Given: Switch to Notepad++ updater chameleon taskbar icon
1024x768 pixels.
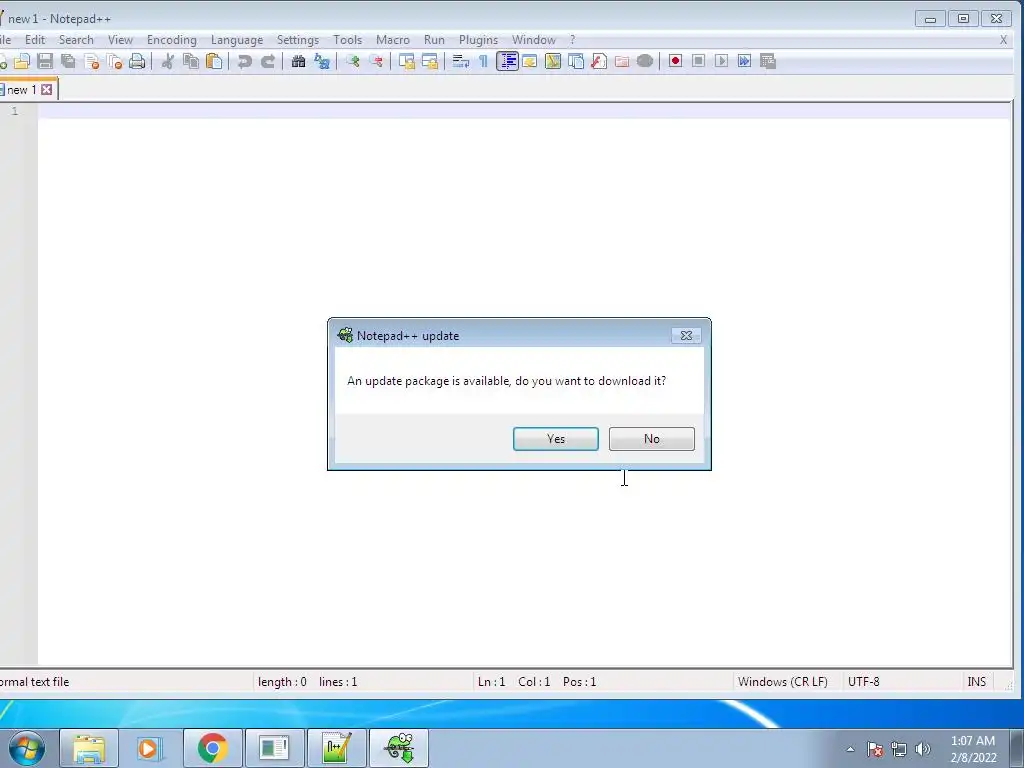Looking at the screenshot, I should [x=399, y=748].
